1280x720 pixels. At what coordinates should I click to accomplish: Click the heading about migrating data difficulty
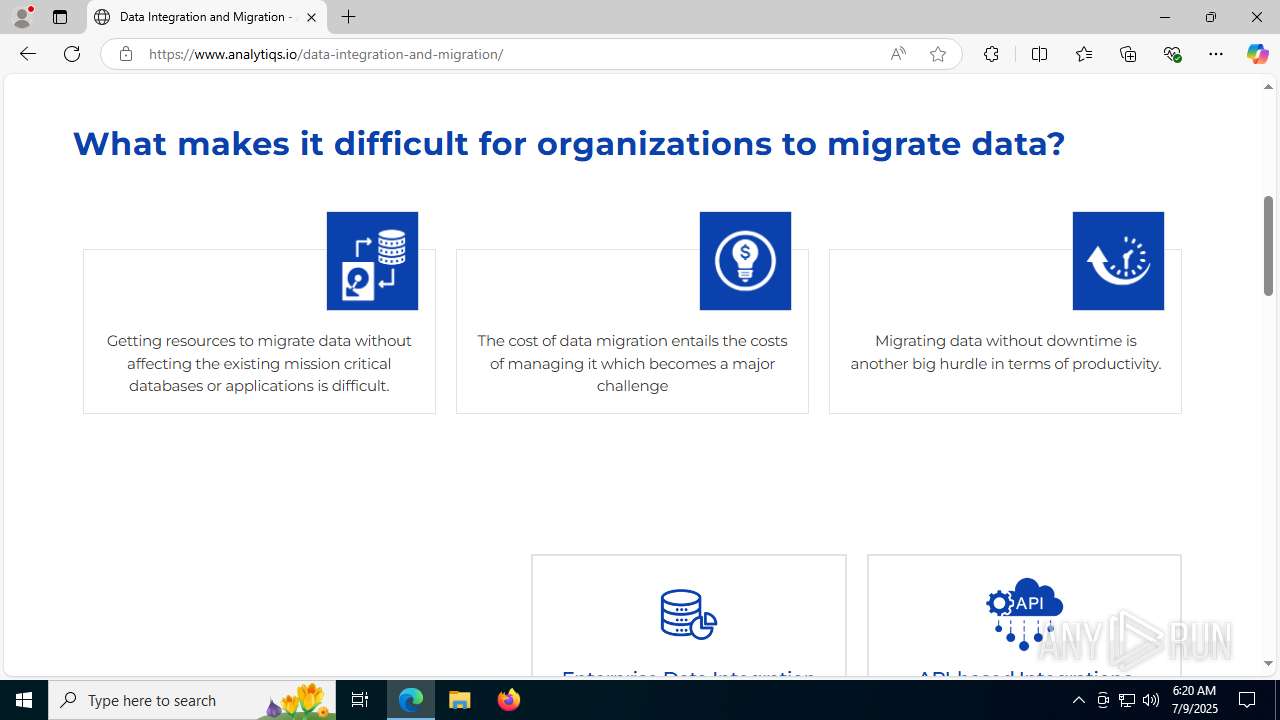[569, 144]
